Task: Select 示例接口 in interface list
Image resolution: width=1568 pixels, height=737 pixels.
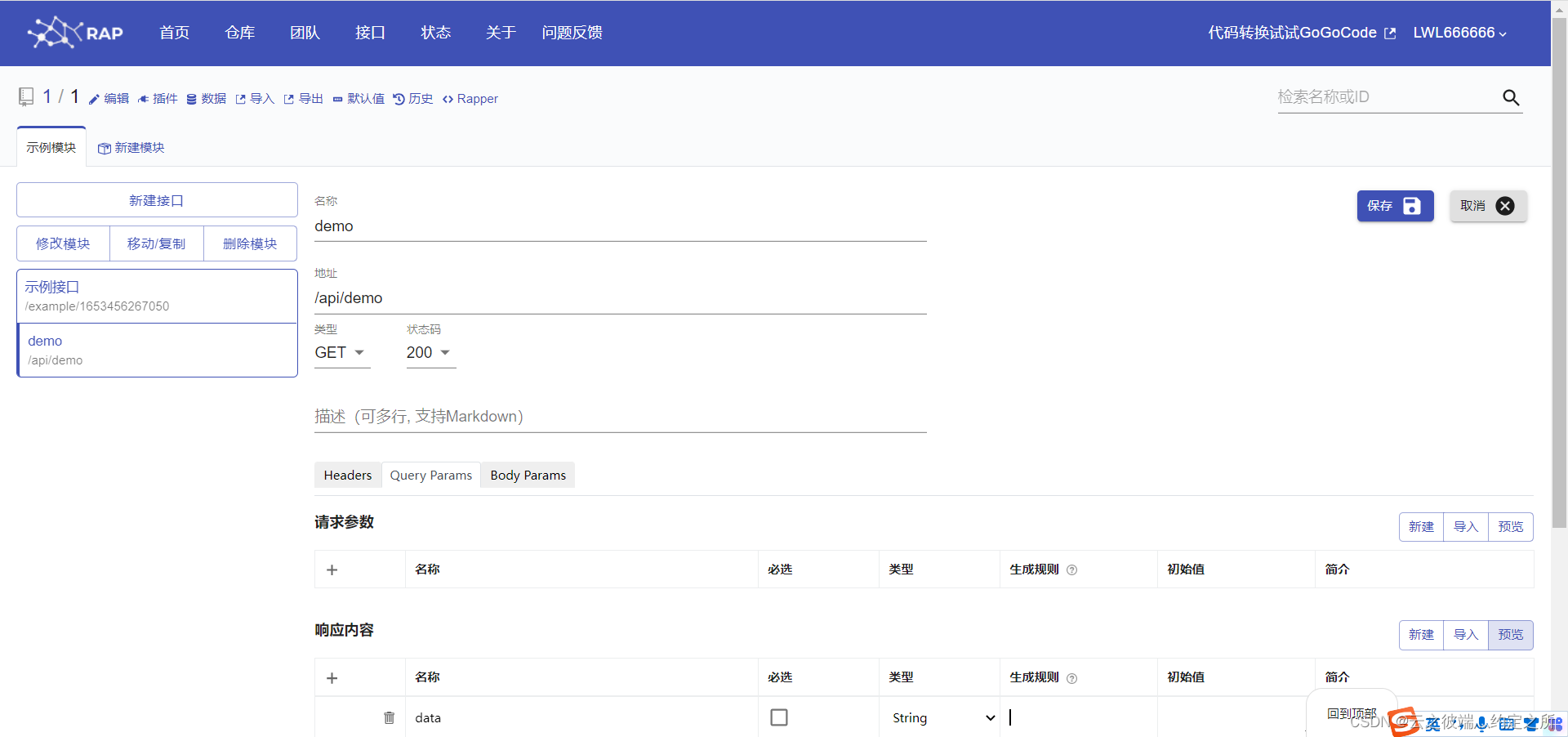Action: tap(157, 296)
